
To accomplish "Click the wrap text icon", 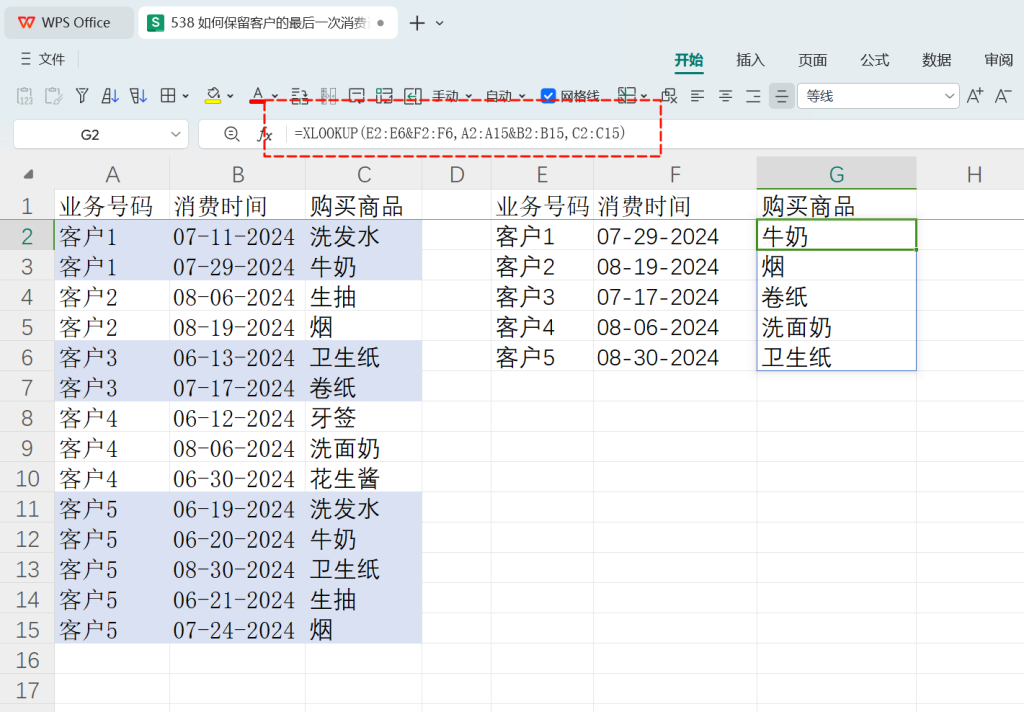I will tap(299, 96).
